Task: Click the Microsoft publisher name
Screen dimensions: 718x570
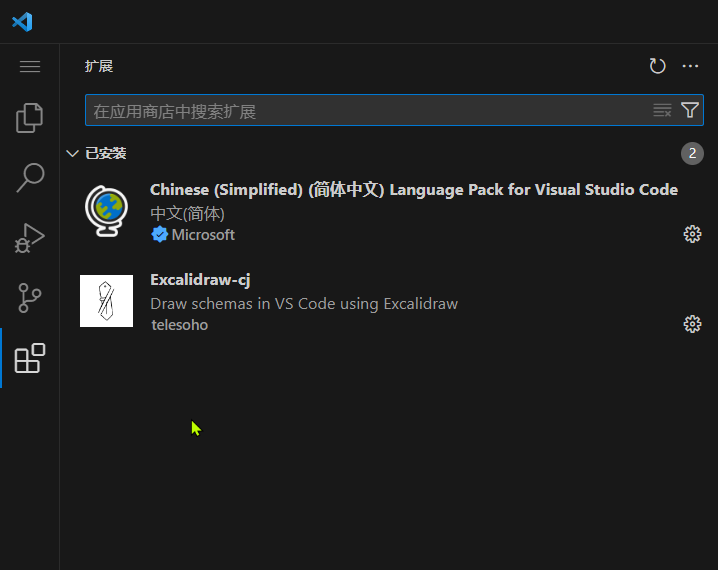Action: coord(203,235)
